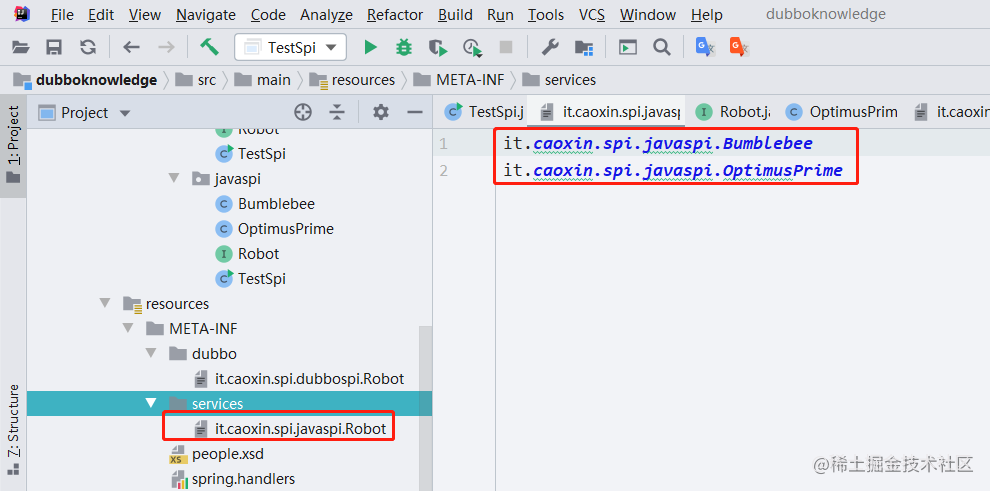Open the Build menu
The height and width of the screenshot is (491, 990).
(x=455, y=15)
